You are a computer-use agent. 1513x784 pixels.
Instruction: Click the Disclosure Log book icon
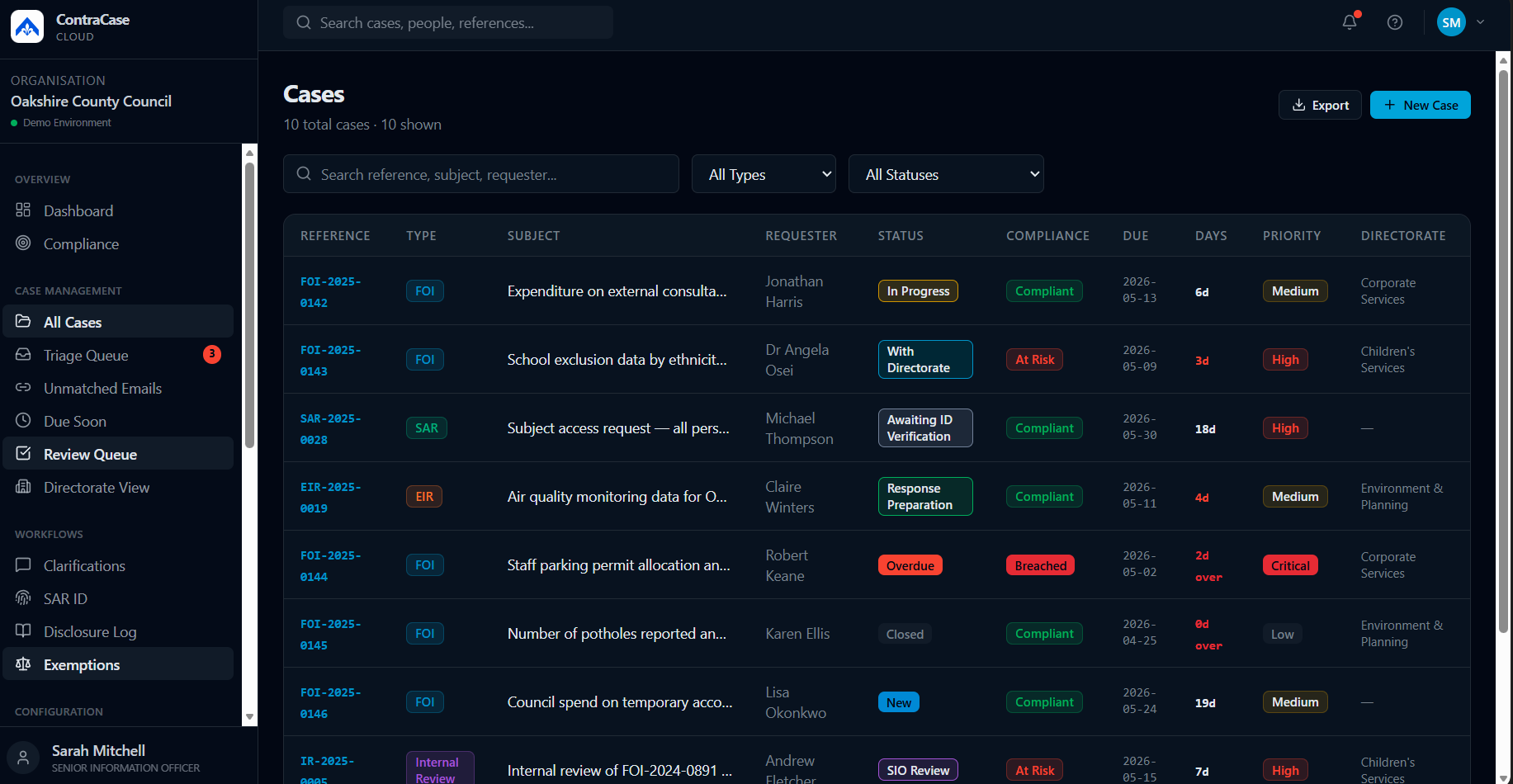pos(23,631)
